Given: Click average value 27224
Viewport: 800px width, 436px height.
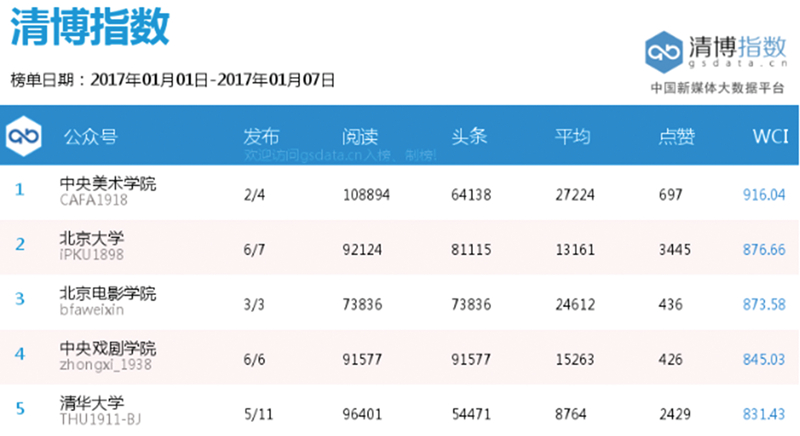Looking at the screenshot, I should (x=575, y=195).
